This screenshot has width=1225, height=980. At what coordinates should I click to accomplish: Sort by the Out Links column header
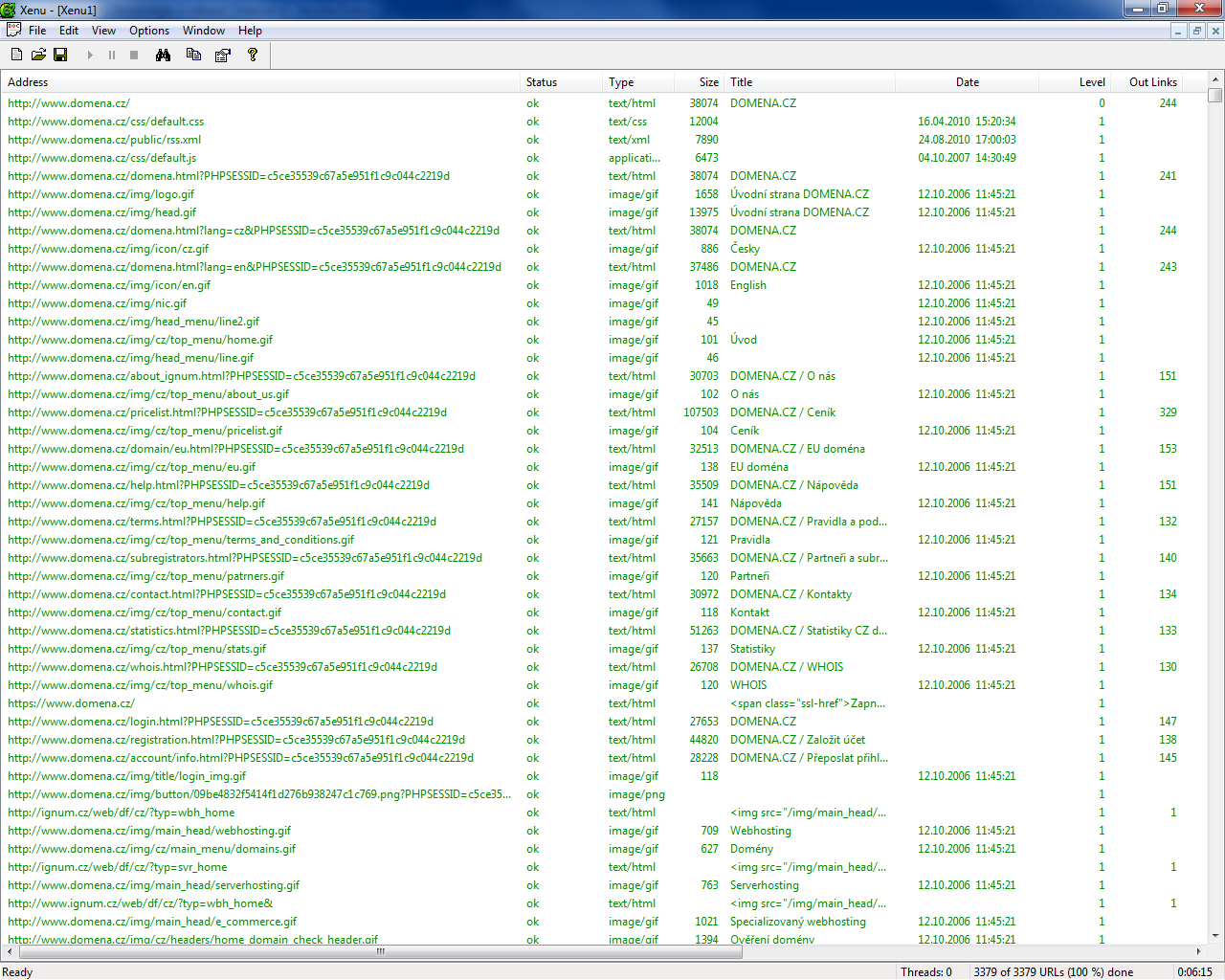(1147, 82)
